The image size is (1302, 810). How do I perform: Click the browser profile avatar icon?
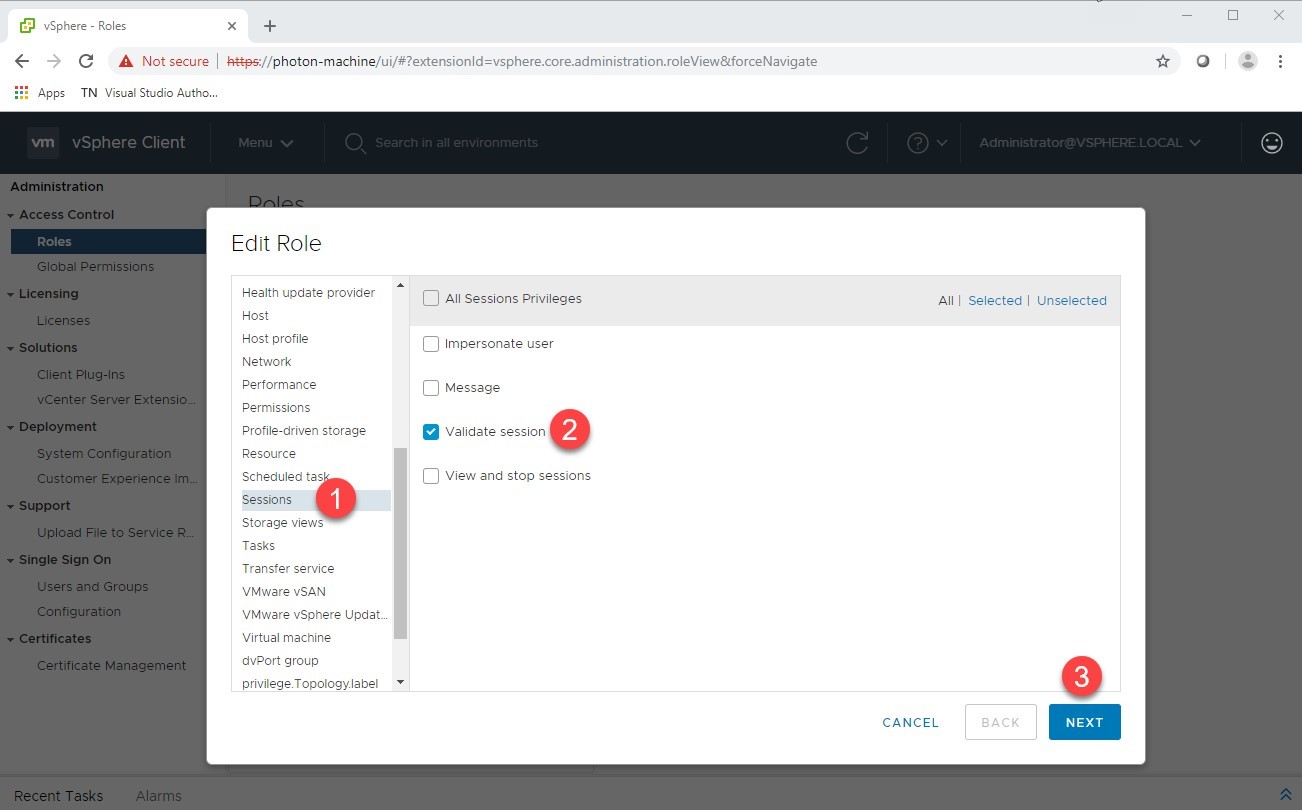pos(1247,61)
